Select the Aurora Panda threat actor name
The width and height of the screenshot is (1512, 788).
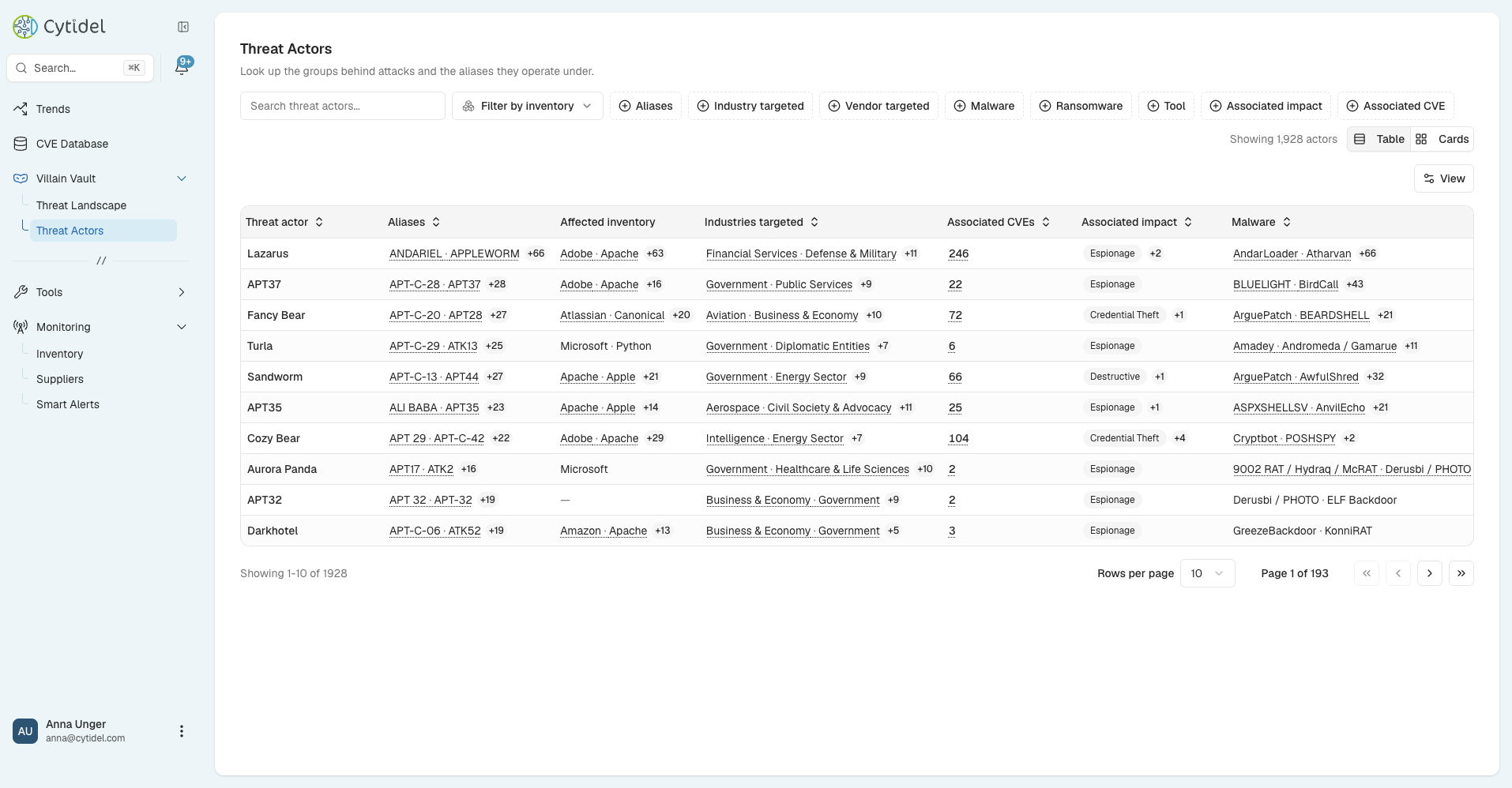[x=282, y=469]
